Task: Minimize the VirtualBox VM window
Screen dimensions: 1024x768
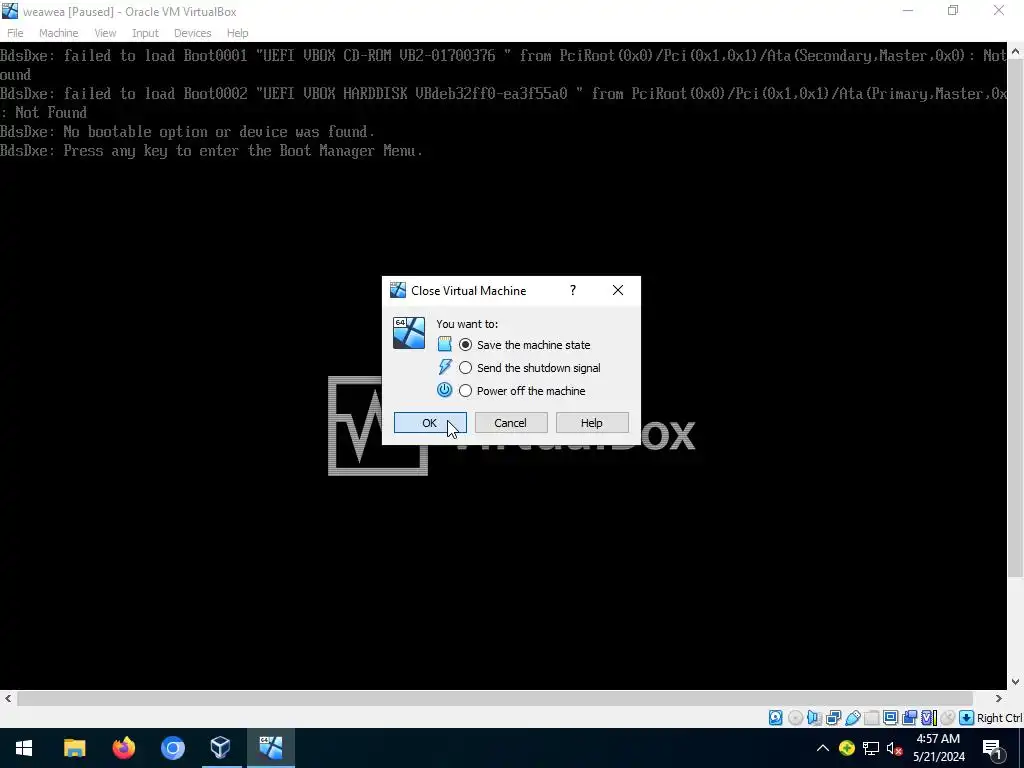Action: (908, 11)
